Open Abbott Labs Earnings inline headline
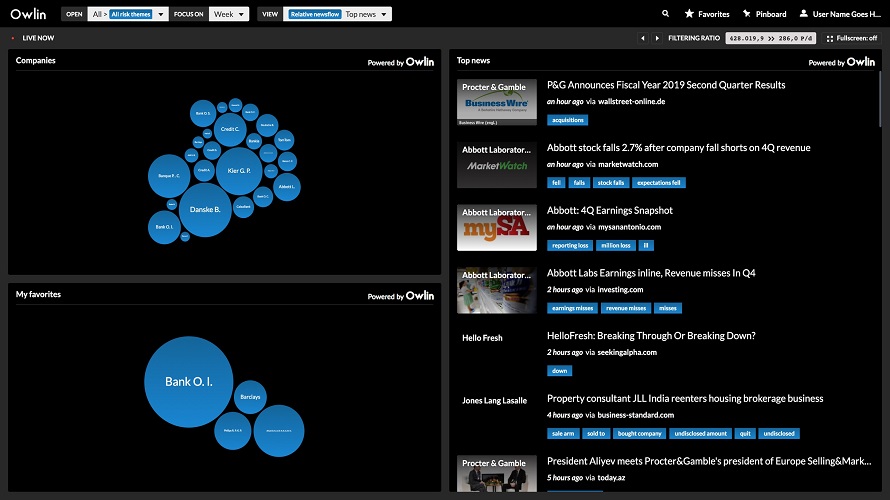This screenshot has height=500, width=890. point(651,273)
